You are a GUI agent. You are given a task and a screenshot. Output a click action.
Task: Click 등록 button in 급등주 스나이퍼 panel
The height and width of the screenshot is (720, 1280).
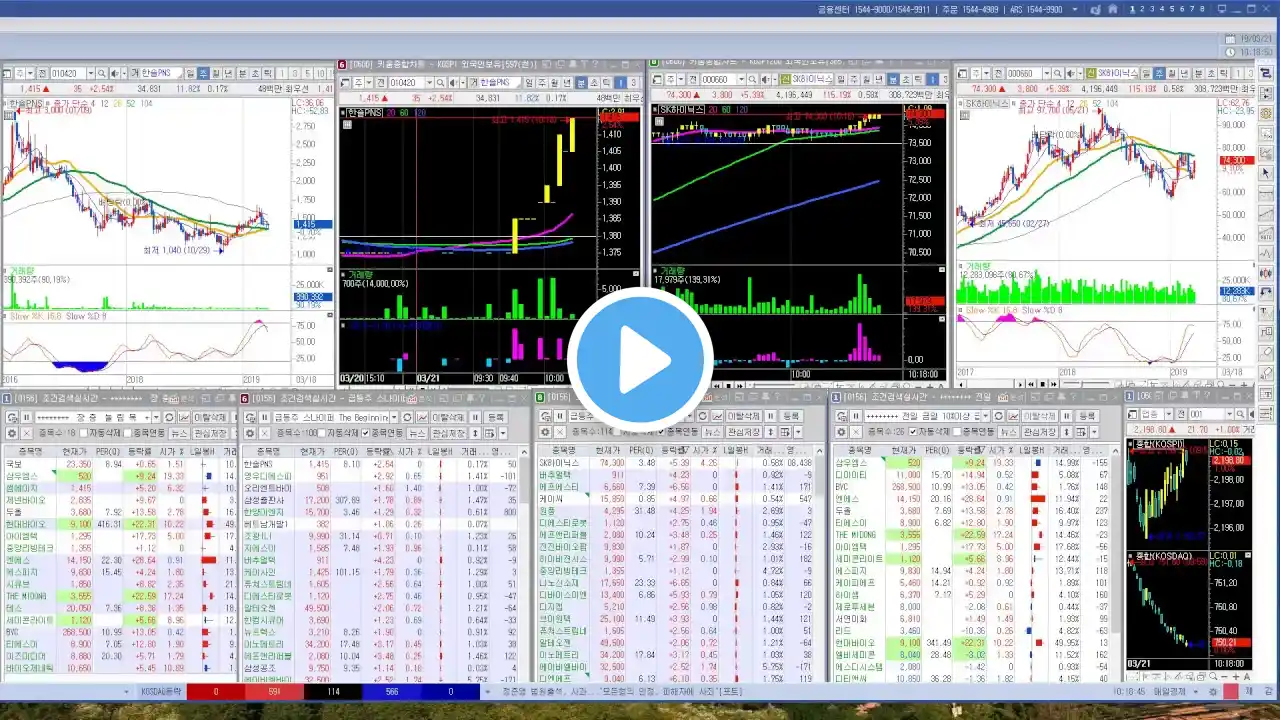pos(495,416)
